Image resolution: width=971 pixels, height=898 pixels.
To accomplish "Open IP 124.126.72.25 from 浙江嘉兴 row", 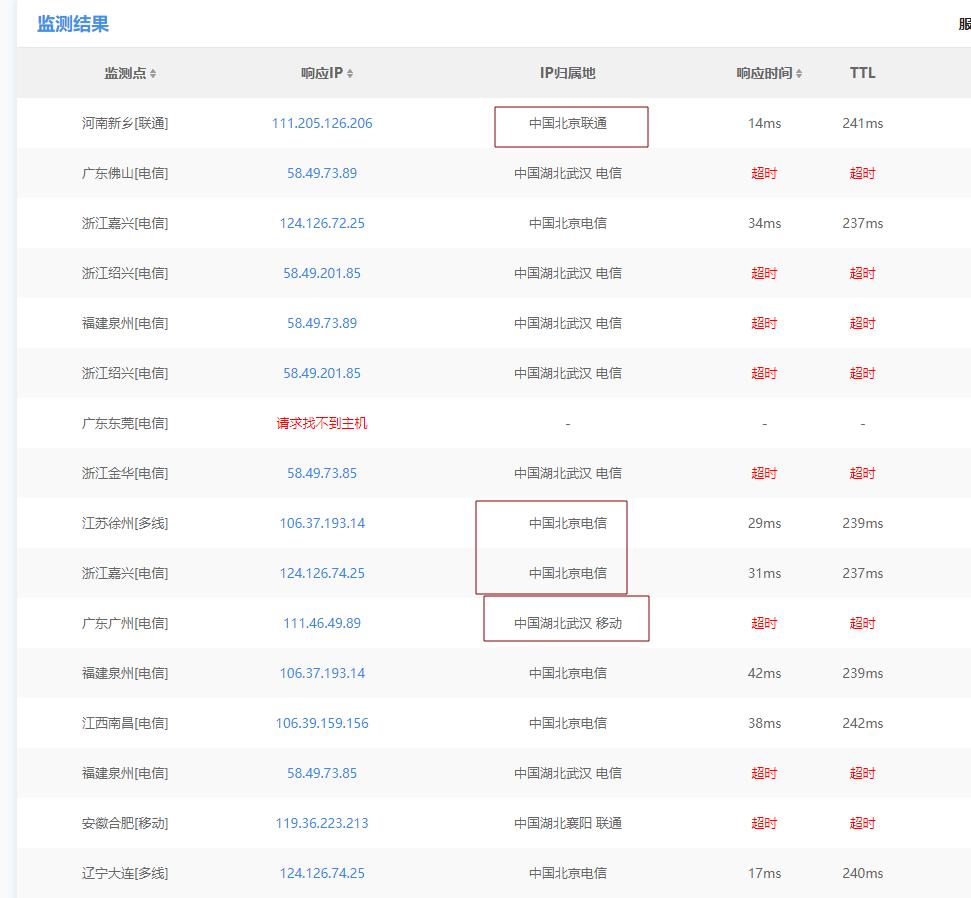I will [323, 223].
